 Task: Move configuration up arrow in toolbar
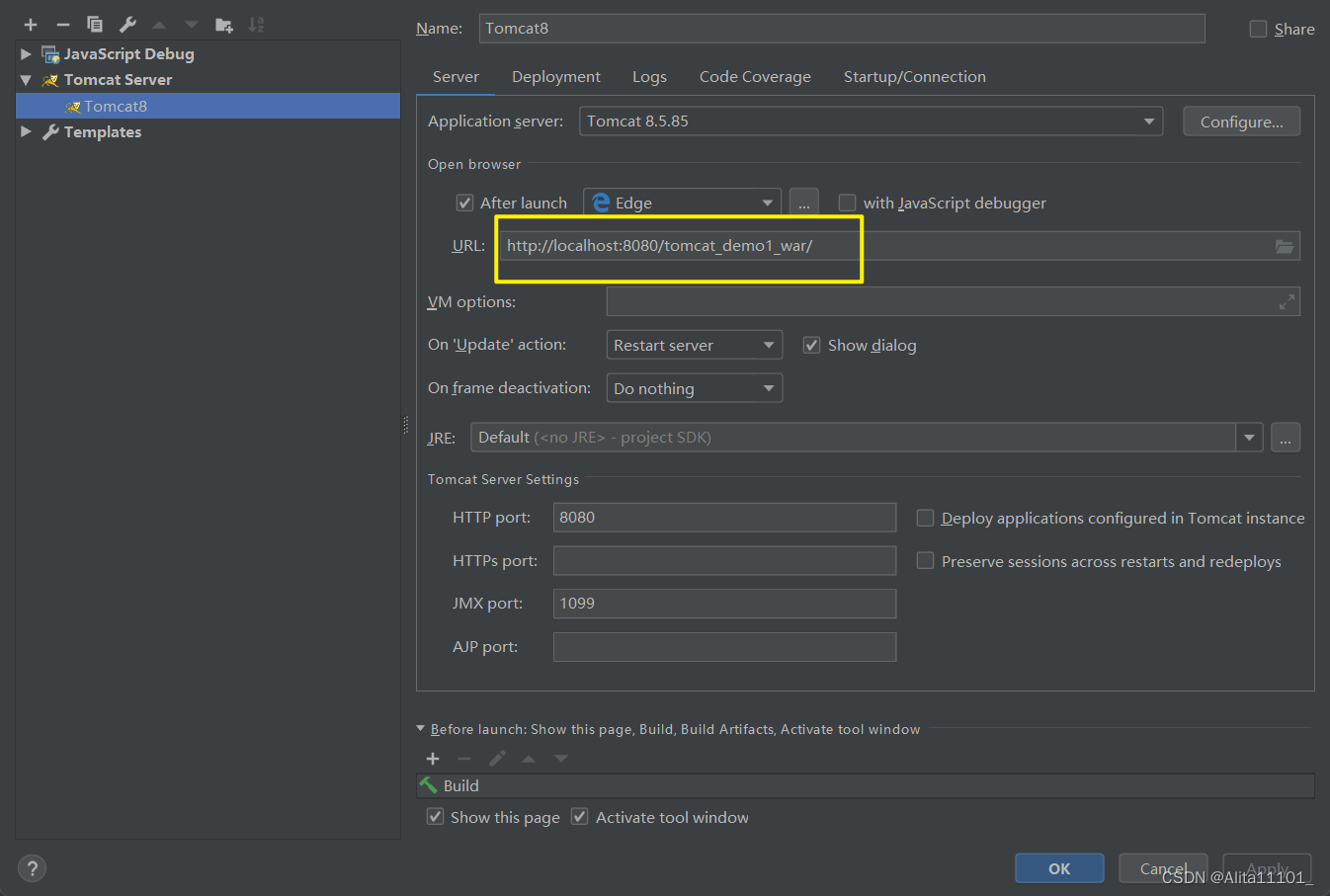(159, 25)
